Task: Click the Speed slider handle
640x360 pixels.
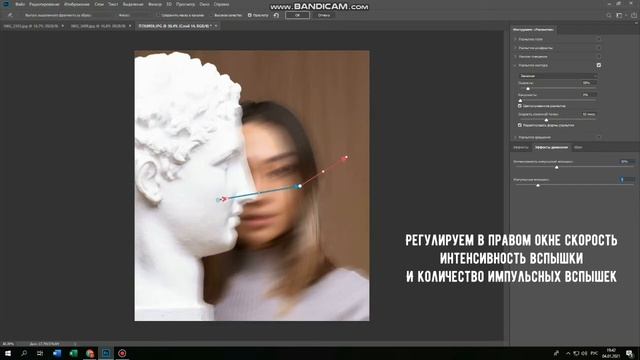Action: pos(528,89)
